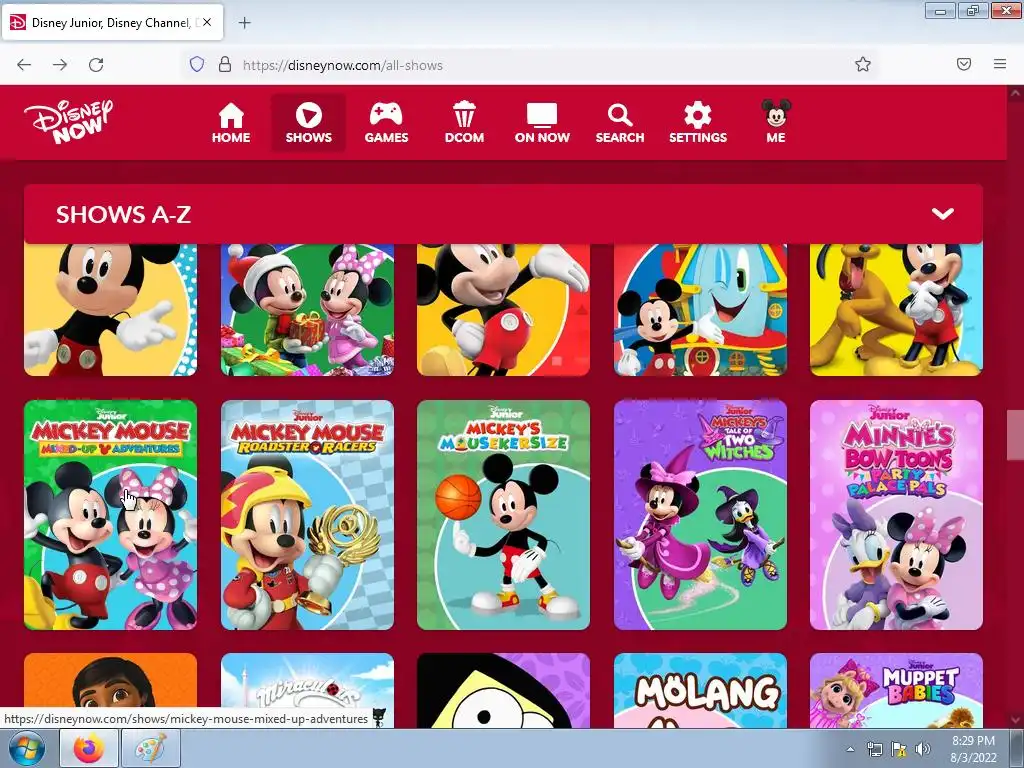Viewport: 1024px width, 768px height.
Task: Open the Muppet Babies show tile
Action: [896, 690]
